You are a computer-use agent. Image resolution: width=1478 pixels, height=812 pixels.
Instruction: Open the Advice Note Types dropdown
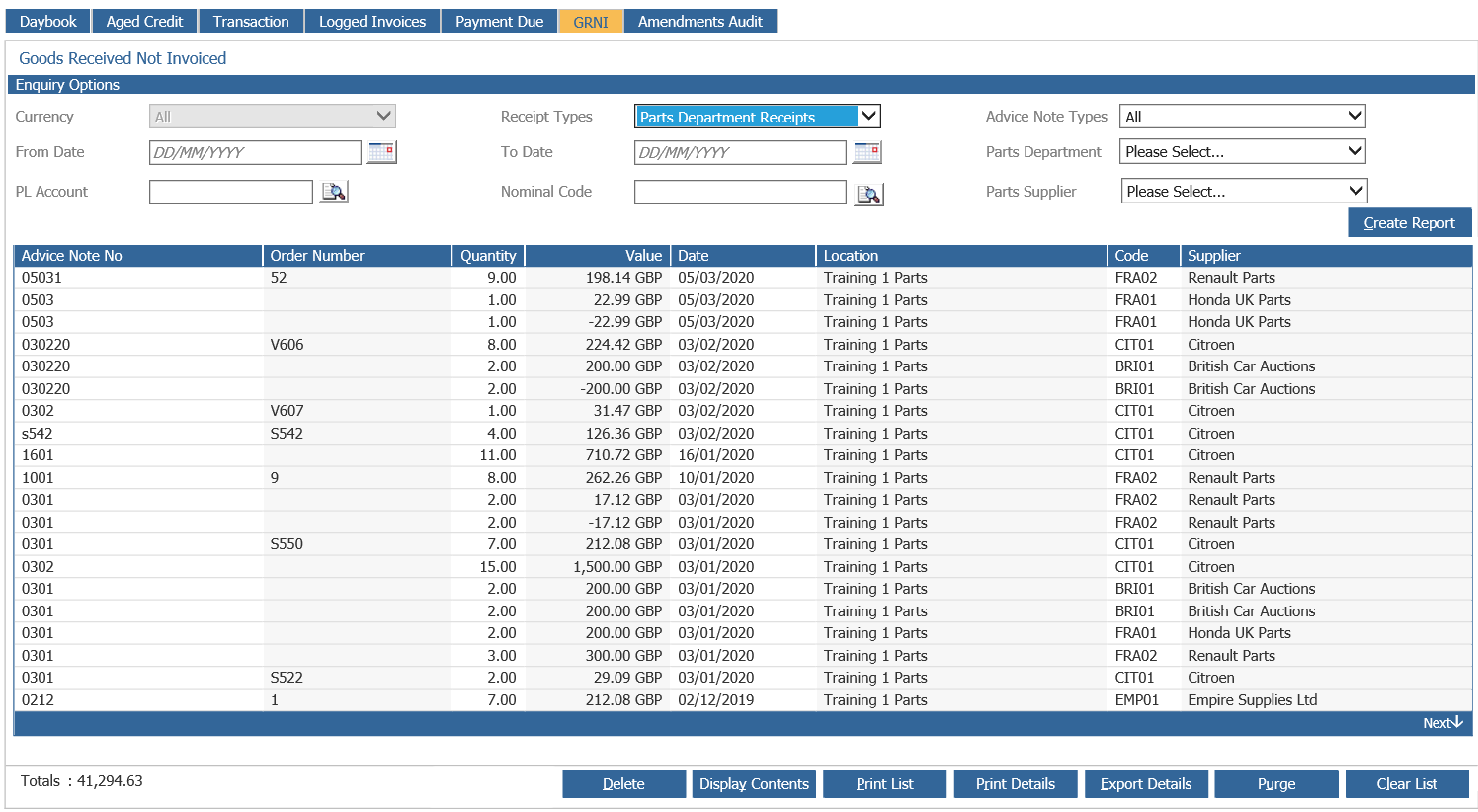tap(1242, 117)
